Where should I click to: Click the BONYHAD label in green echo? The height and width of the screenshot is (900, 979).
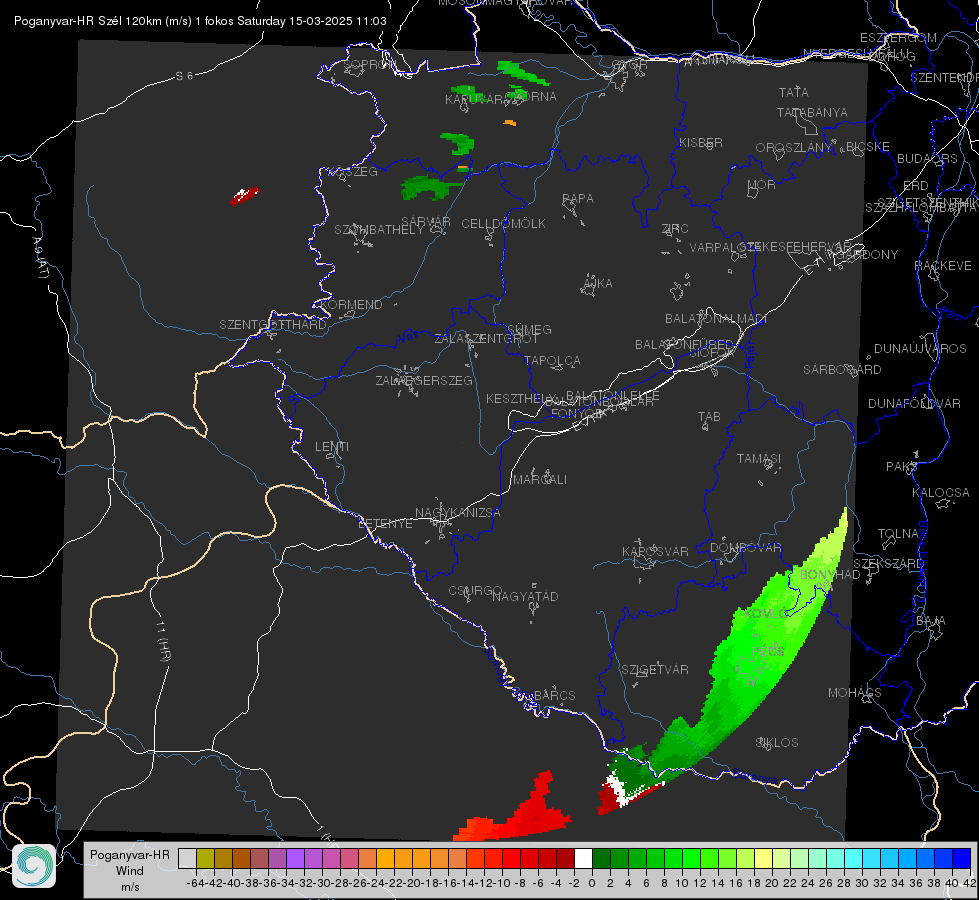point(830,575)
